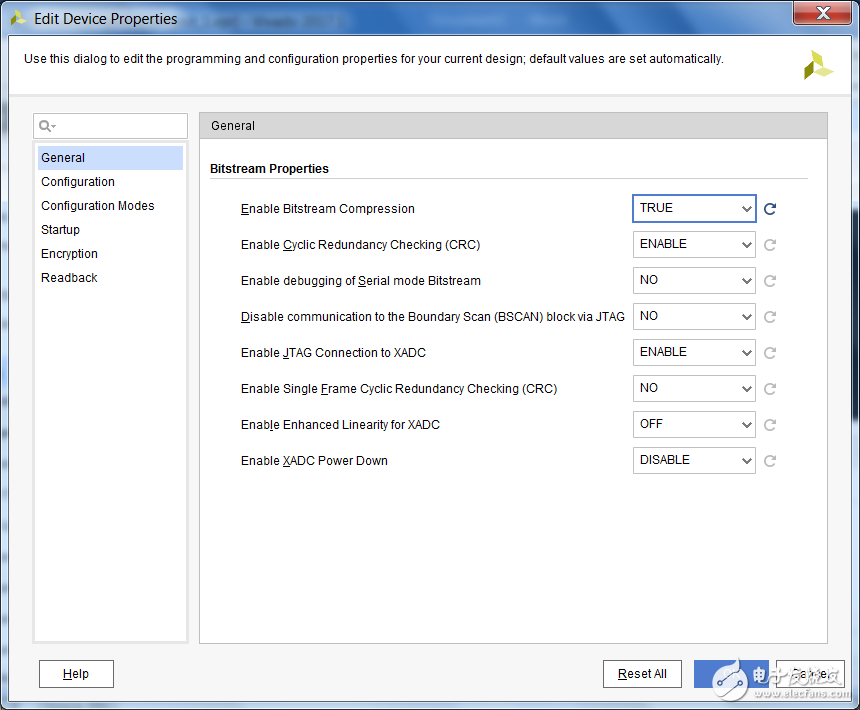Click reset icon beside Enhanced Linearity for XADC
The width and height of the screenshot is (860, 710).
[x=770, y=425]
